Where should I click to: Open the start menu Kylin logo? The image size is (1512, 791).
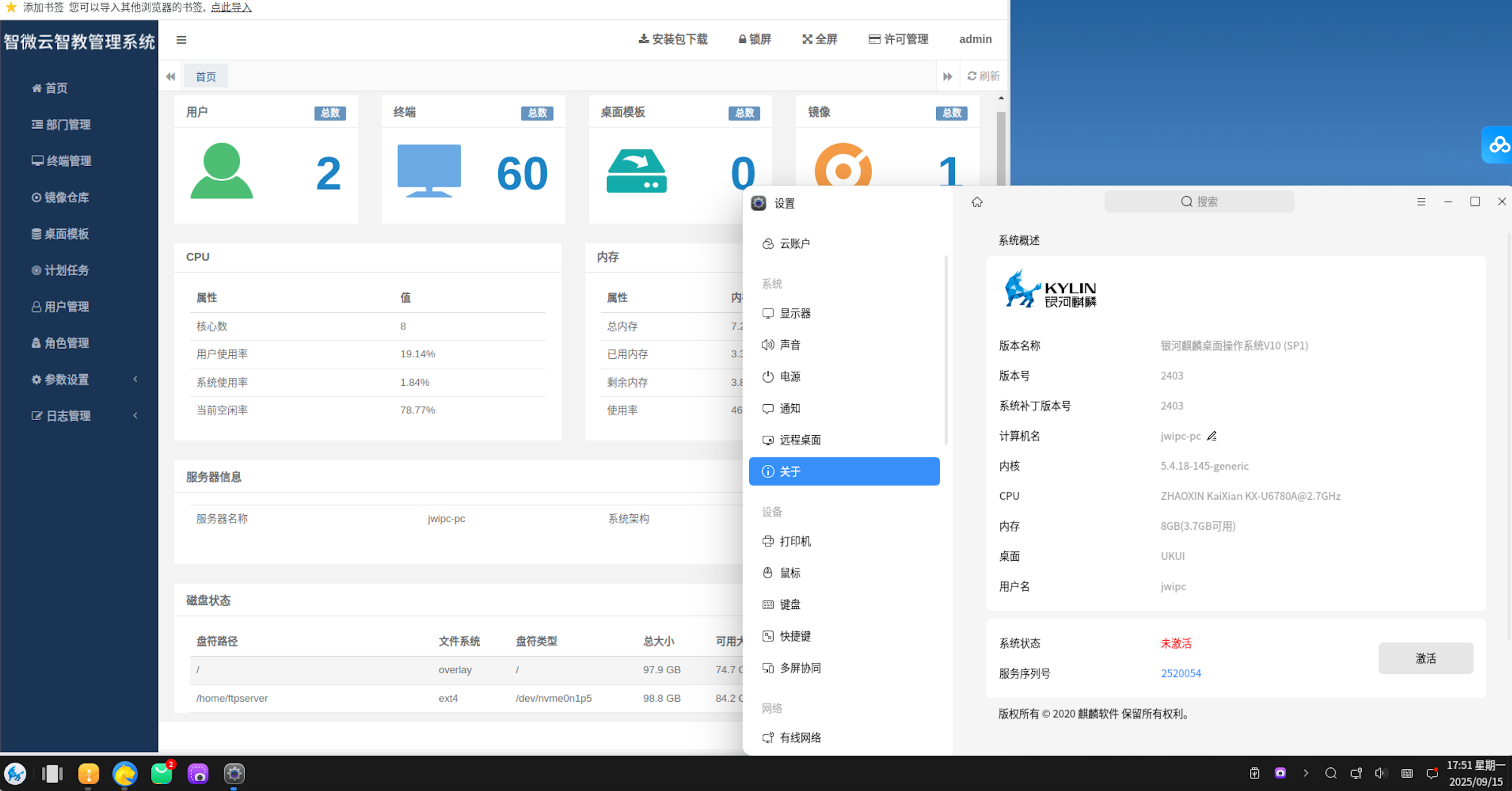(15, 774)
